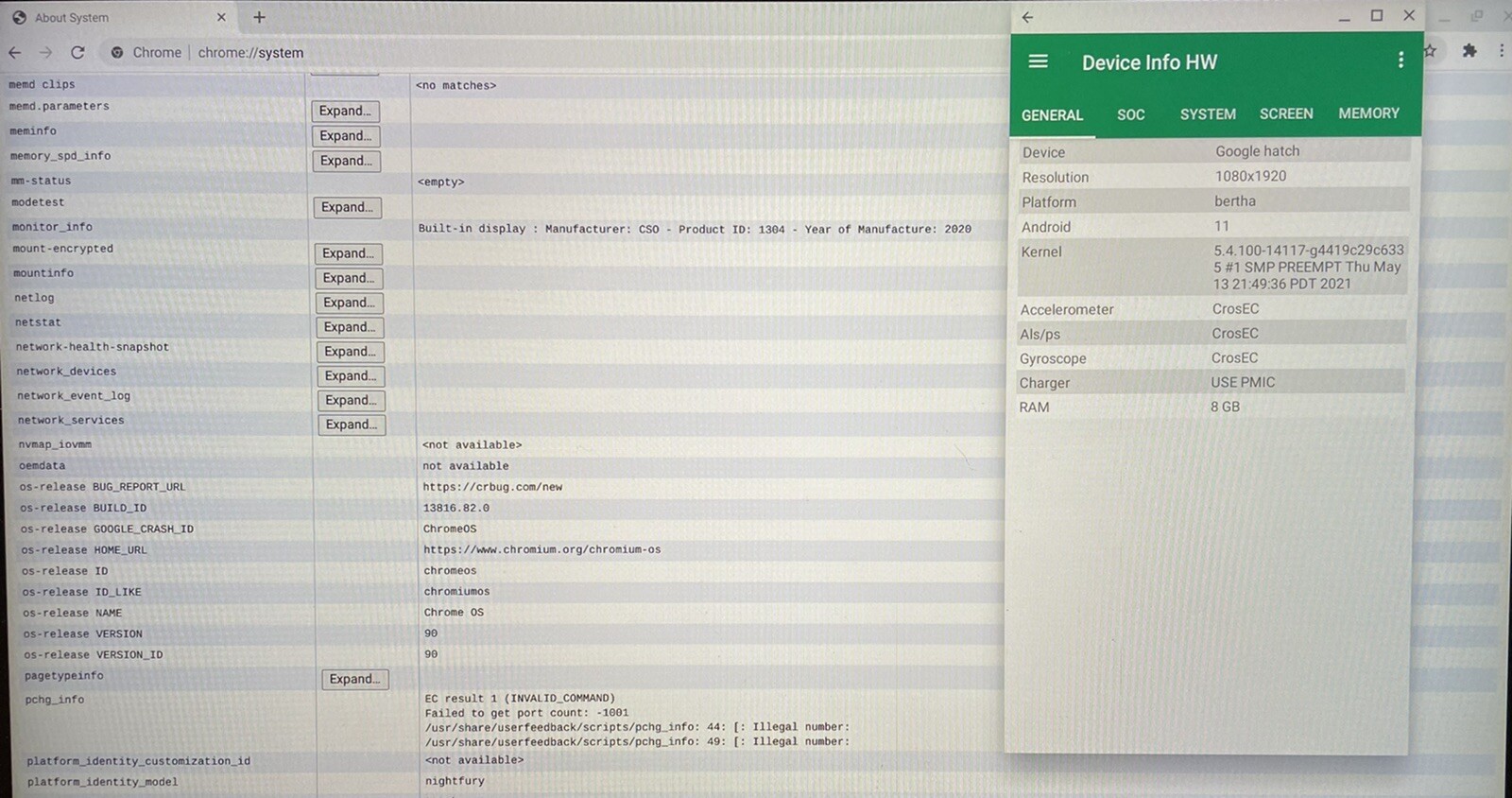Select the 'nightfury' platform model value
The height and width of the screenshot is (798, 1512).
point(455,781)
